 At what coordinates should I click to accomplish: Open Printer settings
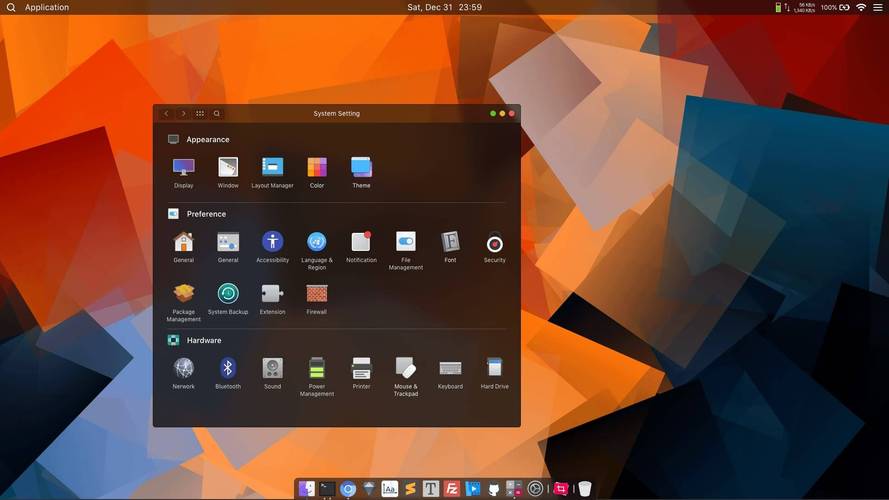pos(361,374)
